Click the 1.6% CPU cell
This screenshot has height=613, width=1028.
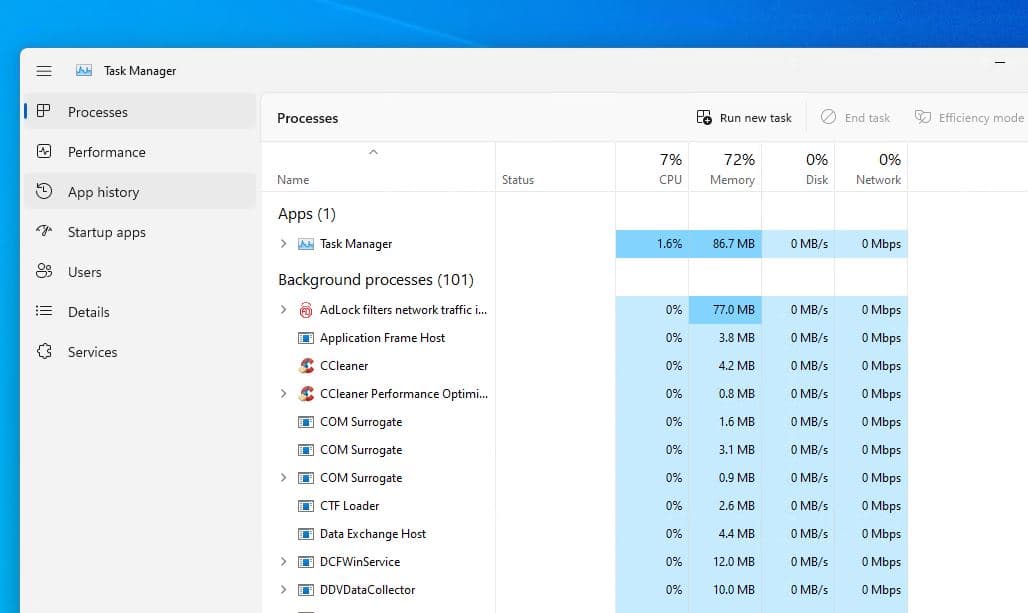tap(652, 244)
